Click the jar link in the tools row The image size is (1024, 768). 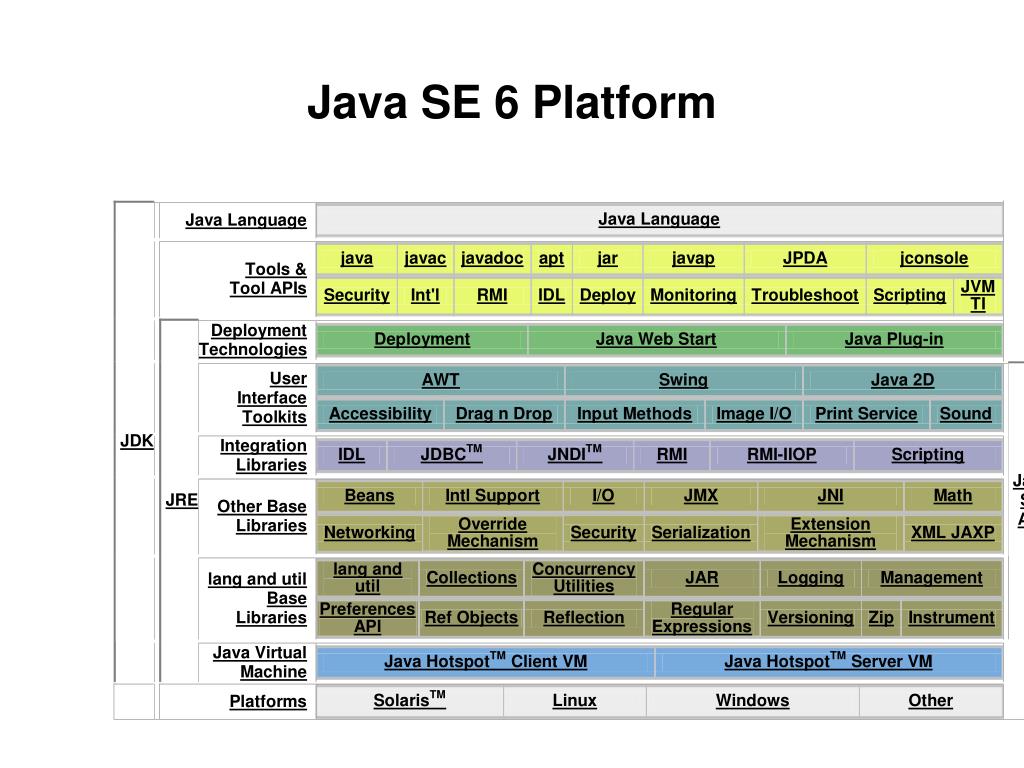click(x=607, y=259)
